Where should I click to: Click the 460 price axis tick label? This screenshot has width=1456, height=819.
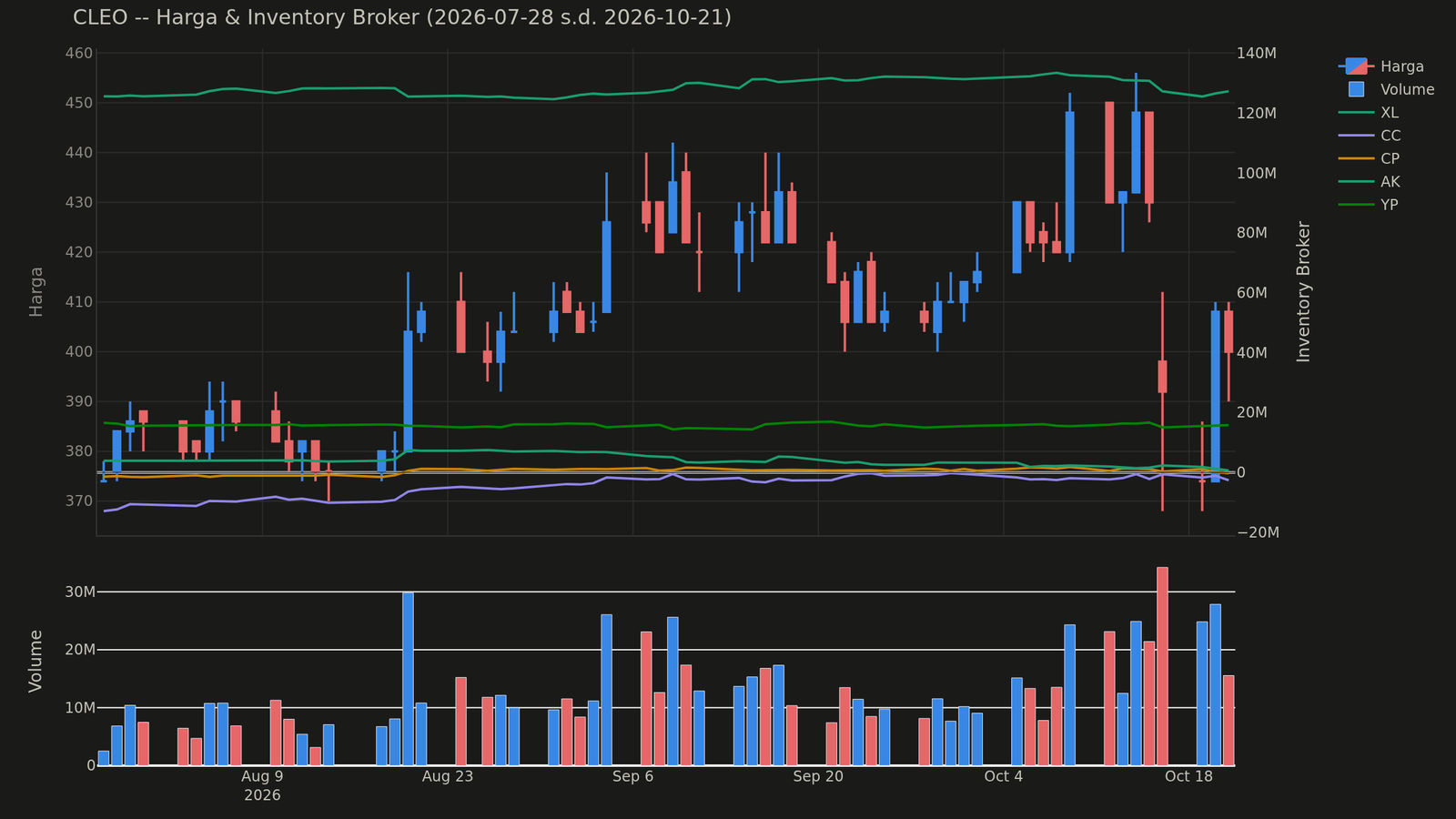(80, 54)
